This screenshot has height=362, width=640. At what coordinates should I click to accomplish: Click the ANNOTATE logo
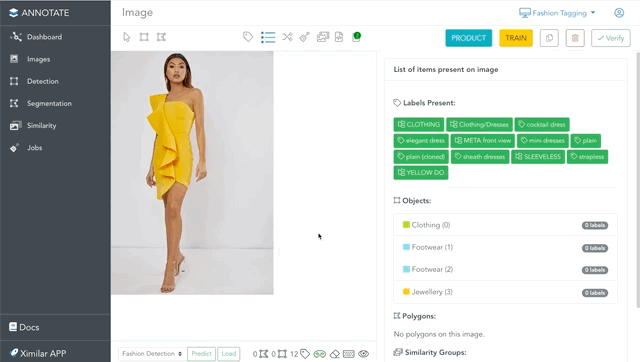pyautogui.click(x=39, y=13)
